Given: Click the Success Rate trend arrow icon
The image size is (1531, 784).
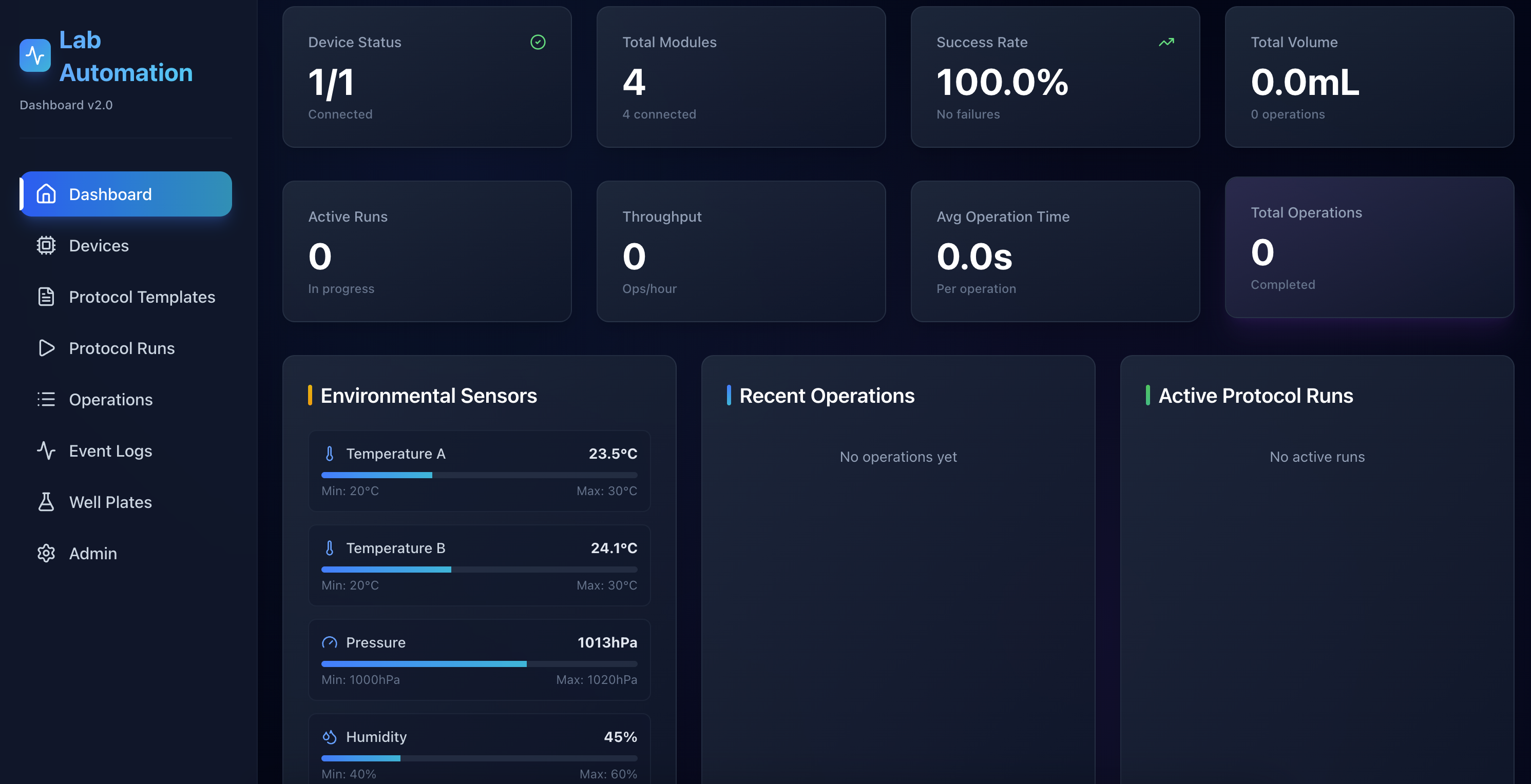Looking at the screenshot, I should click(x=1165, y=42).
